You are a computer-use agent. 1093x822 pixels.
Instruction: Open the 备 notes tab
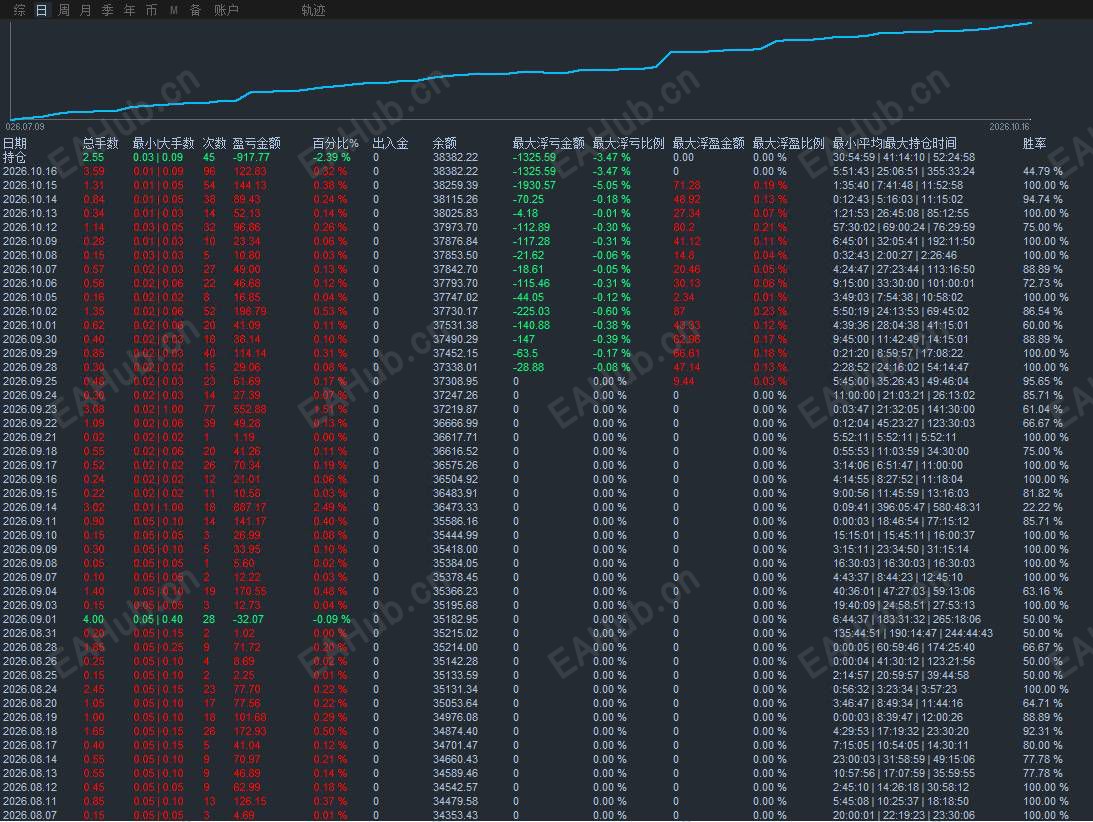point(196,10)
